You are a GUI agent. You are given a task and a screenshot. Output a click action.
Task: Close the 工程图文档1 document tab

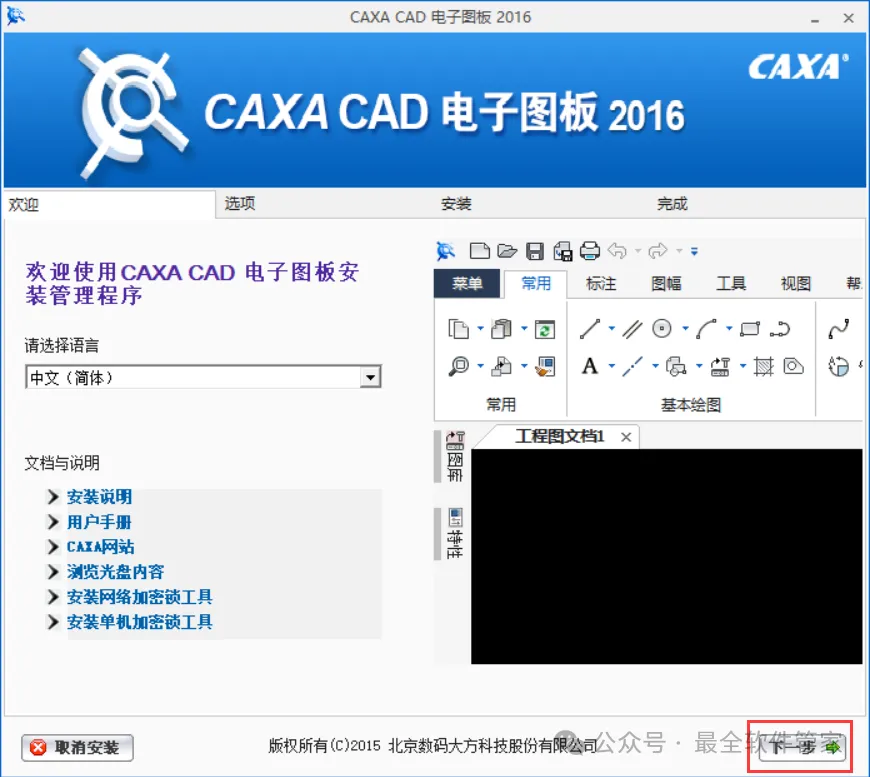626,437
